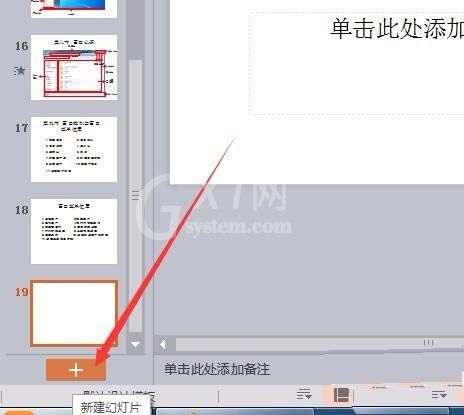Click the horizontal scrollbar left arrow
This screenshot has height=415, width=464.
(x=163, y=344)
